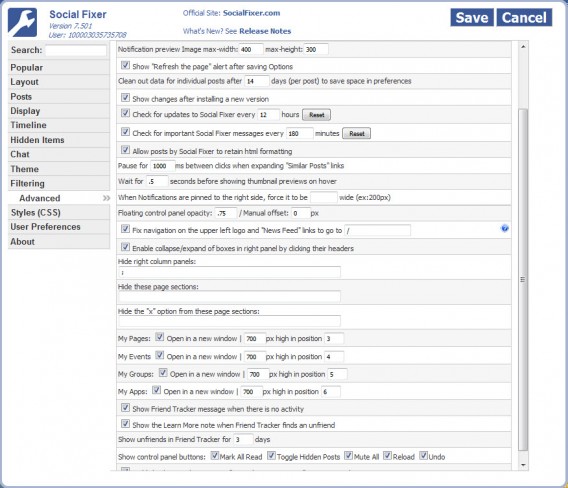Uncheck My Events 'Open in a new window'
568x488 pixels.
[160, 355]
